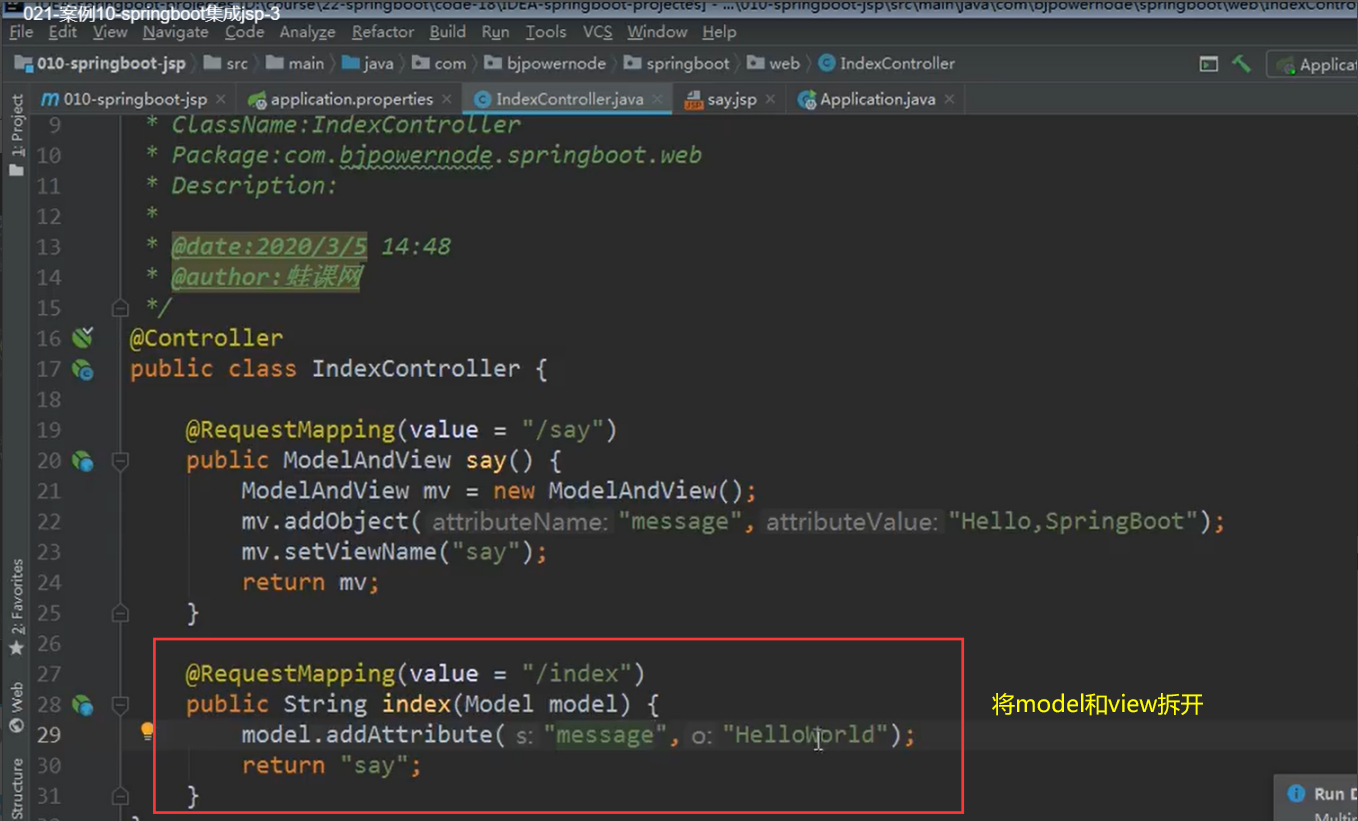Click the "/say" mapping value string
The height and width of the screenshot is (821, 1358).
click(562, 430)
